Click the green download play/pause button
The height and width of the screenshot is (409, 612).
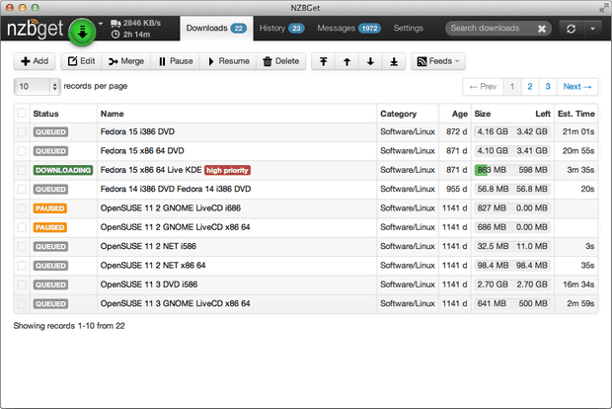82,32
